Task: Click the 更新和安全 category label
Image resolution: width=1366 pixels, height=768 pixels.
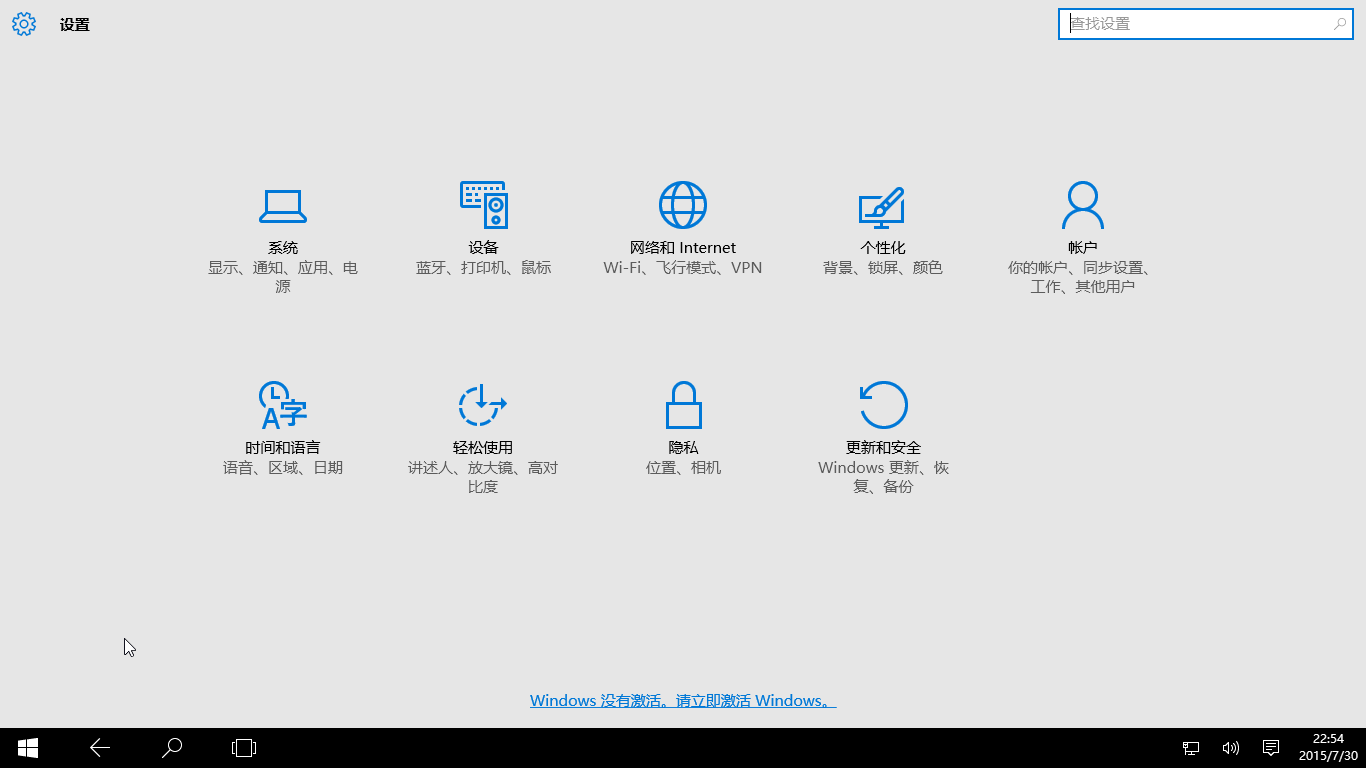Action: click(883, 448)
